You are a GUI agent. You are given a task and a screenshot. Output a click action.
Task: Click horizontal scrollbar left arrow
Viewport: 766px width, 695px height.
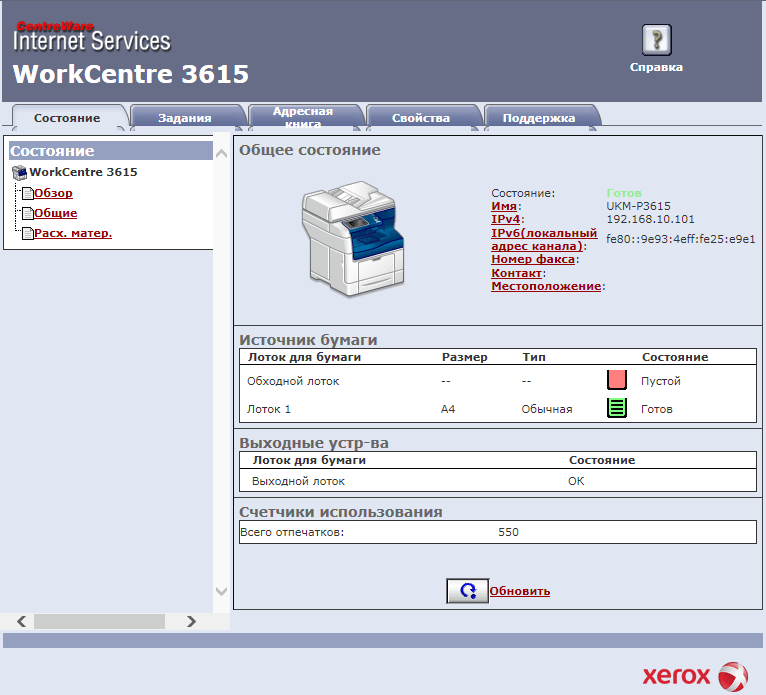click(21, 621)
